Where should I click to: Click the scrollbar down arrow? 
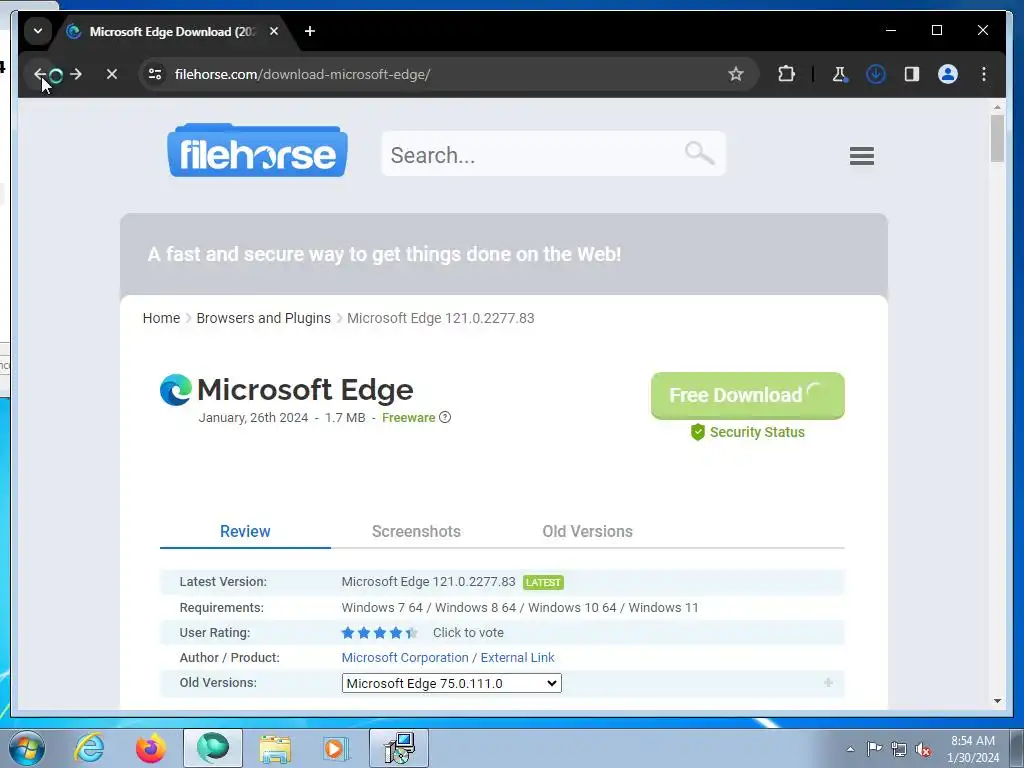[997, 701]
